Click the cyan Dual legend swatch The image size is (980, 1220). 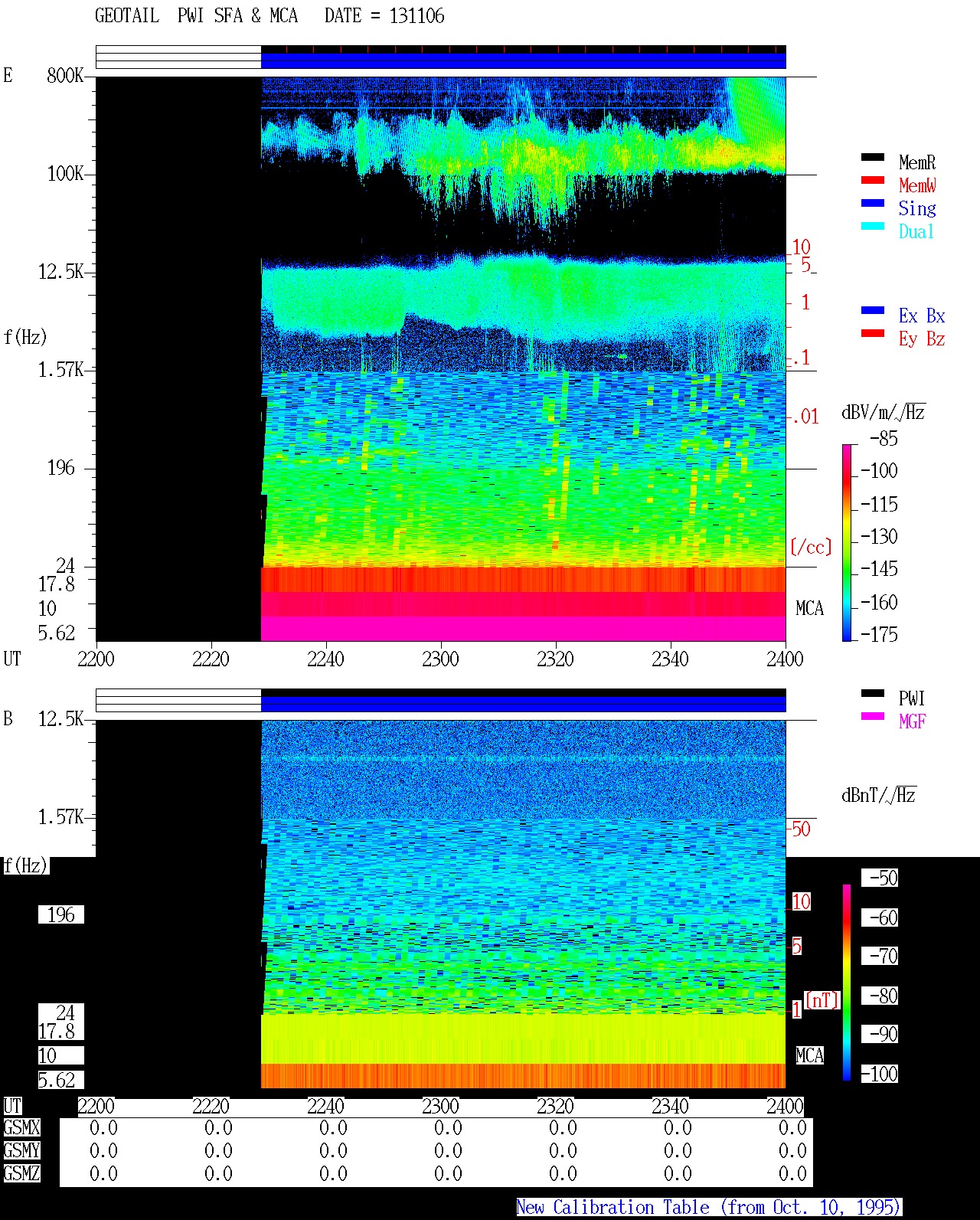pos(872,226)
